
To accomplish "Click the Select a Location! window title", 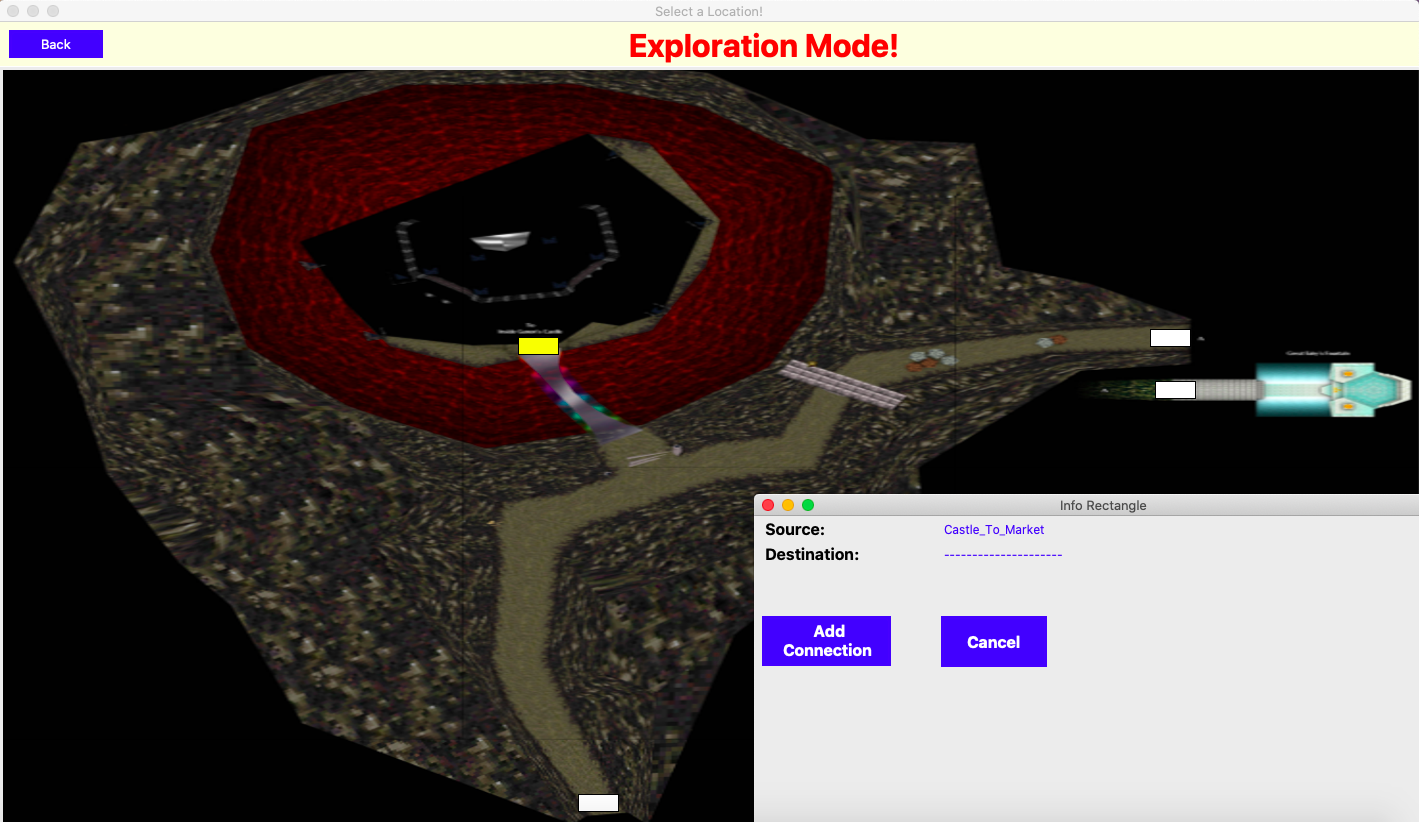I will [x=708, y=11].
